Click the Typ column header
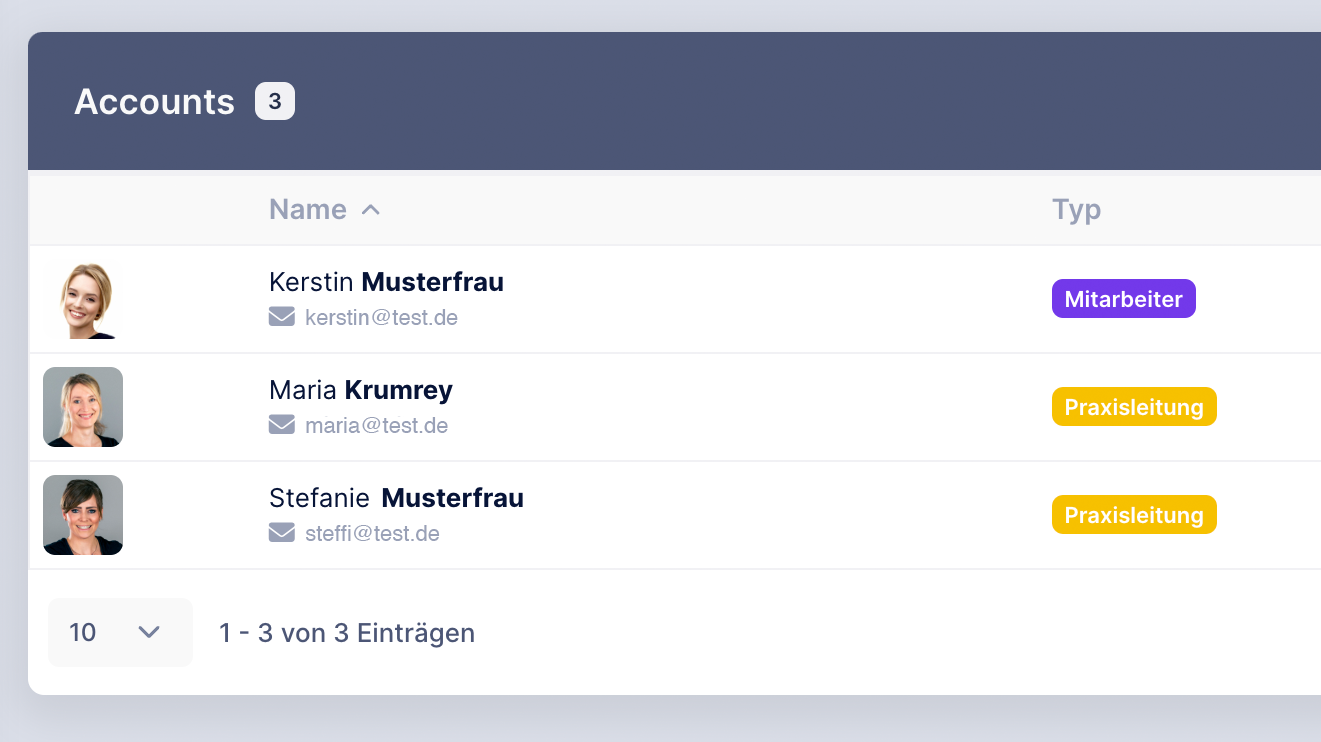This screenshot has width=1321, height=742. pos(1077,209)
